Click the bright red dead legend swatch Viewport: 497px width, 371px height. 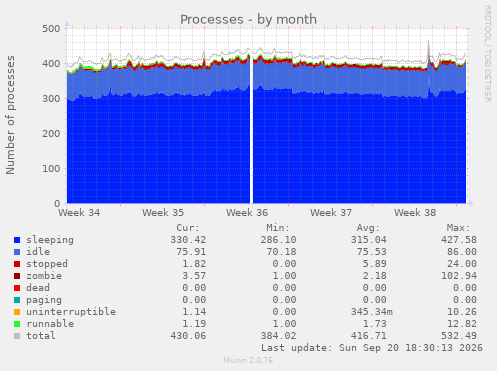coord(17,288)
